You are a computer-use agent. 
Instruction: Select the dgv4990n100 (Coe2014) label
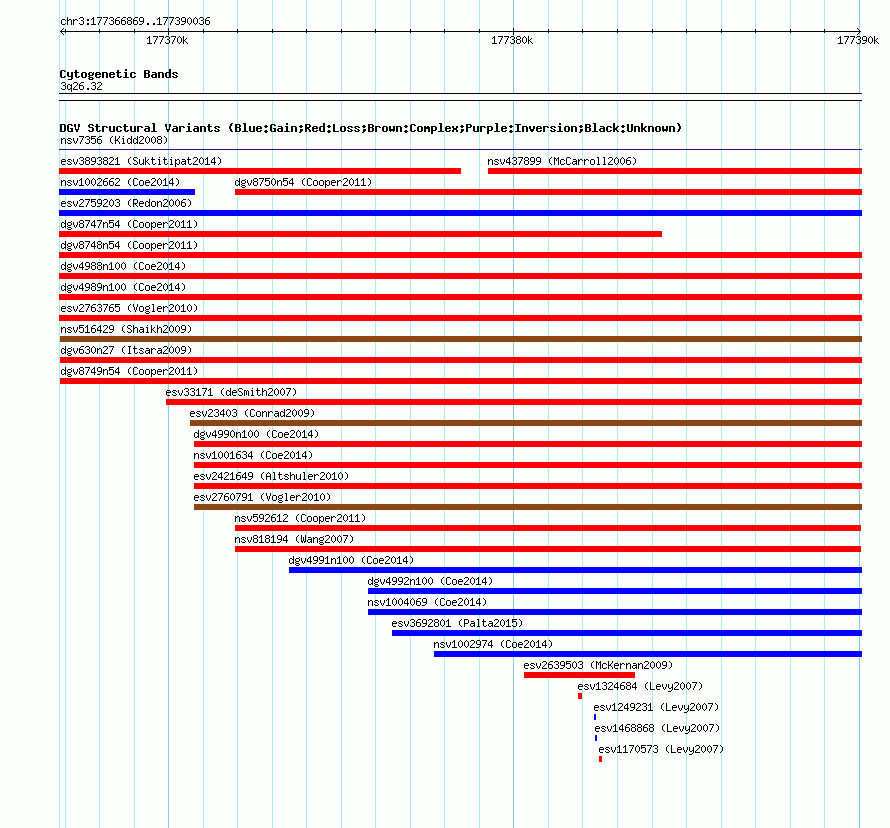[x=256, y=434]
